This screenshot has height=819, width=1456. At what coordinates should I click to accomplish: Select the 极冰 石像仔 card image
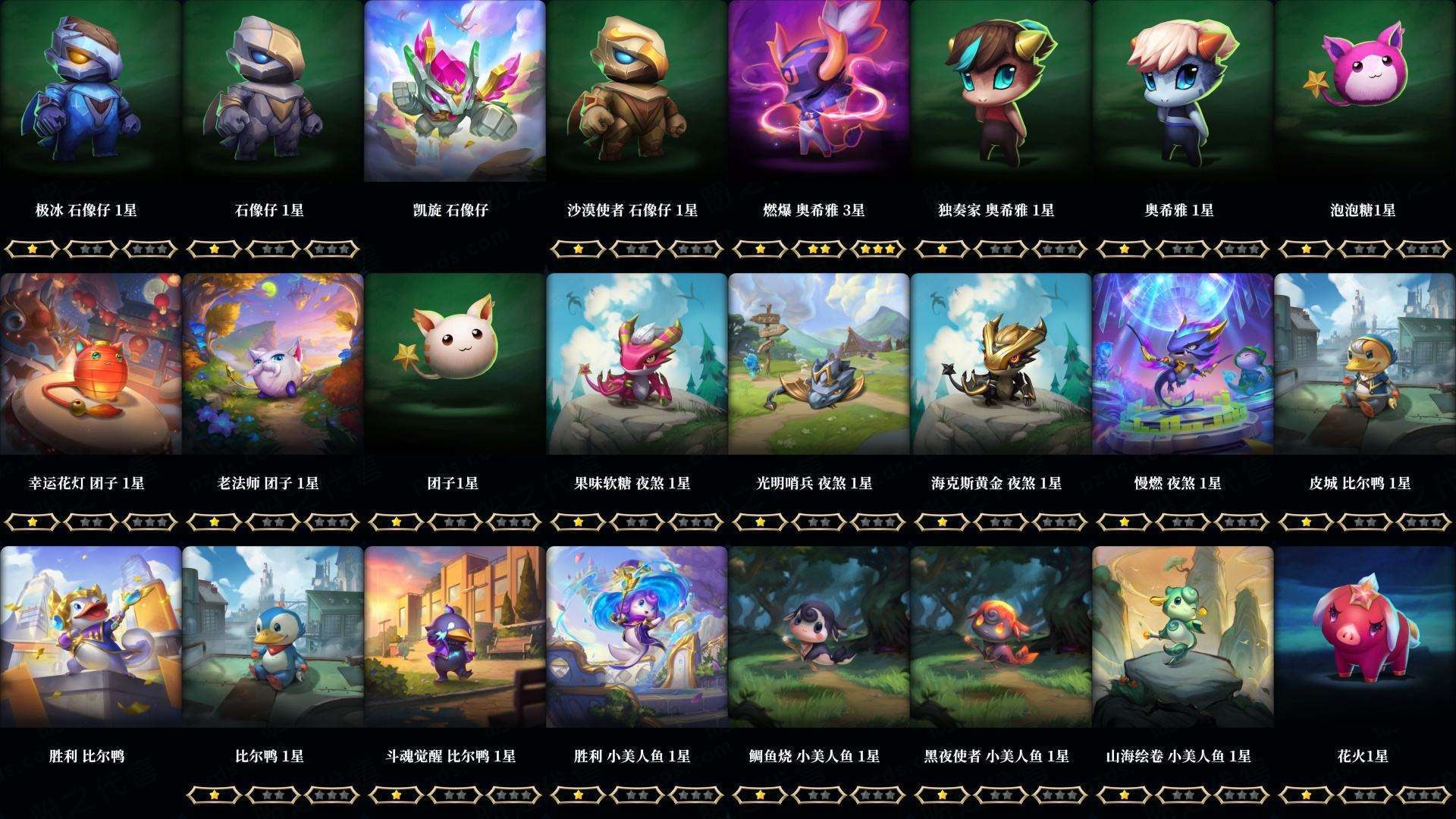tap(90, 91)
